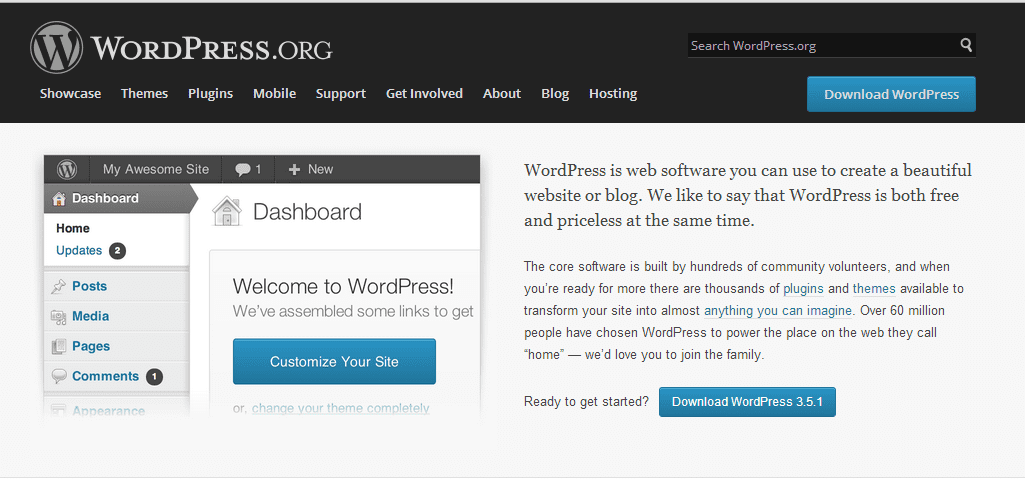This screenshot has height=488, width=1025.
Task: Open the Themes menu item
Action: (x=144, y=93)
